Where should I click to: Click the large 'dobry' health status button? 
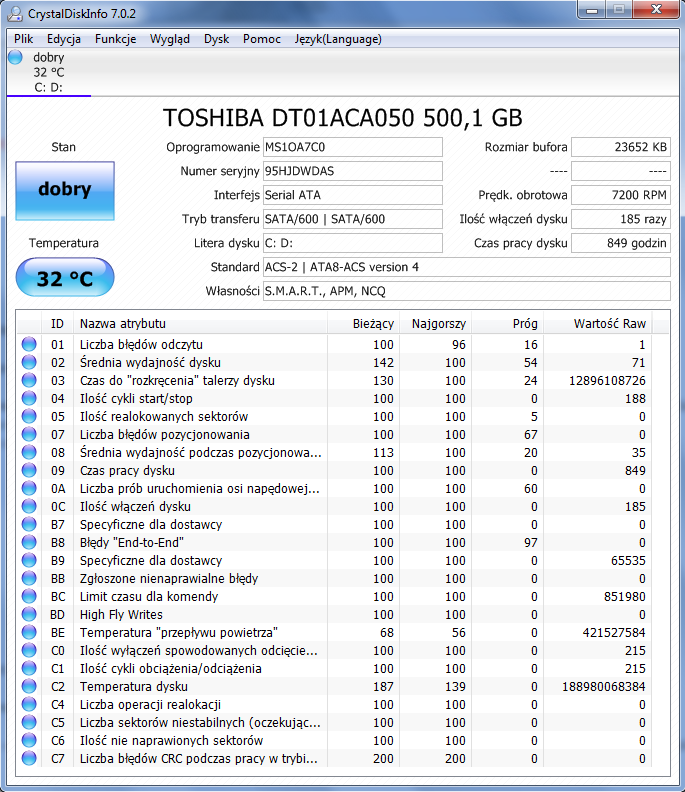pos(65,190)
